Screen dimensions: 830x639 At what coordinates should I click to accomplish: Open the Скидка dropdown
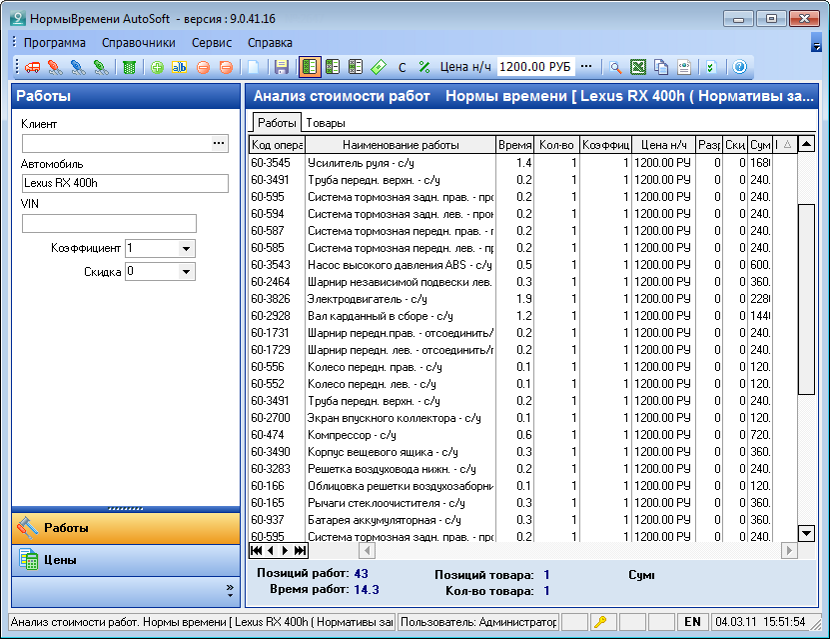pyautogui.click(x=186, y=271)
